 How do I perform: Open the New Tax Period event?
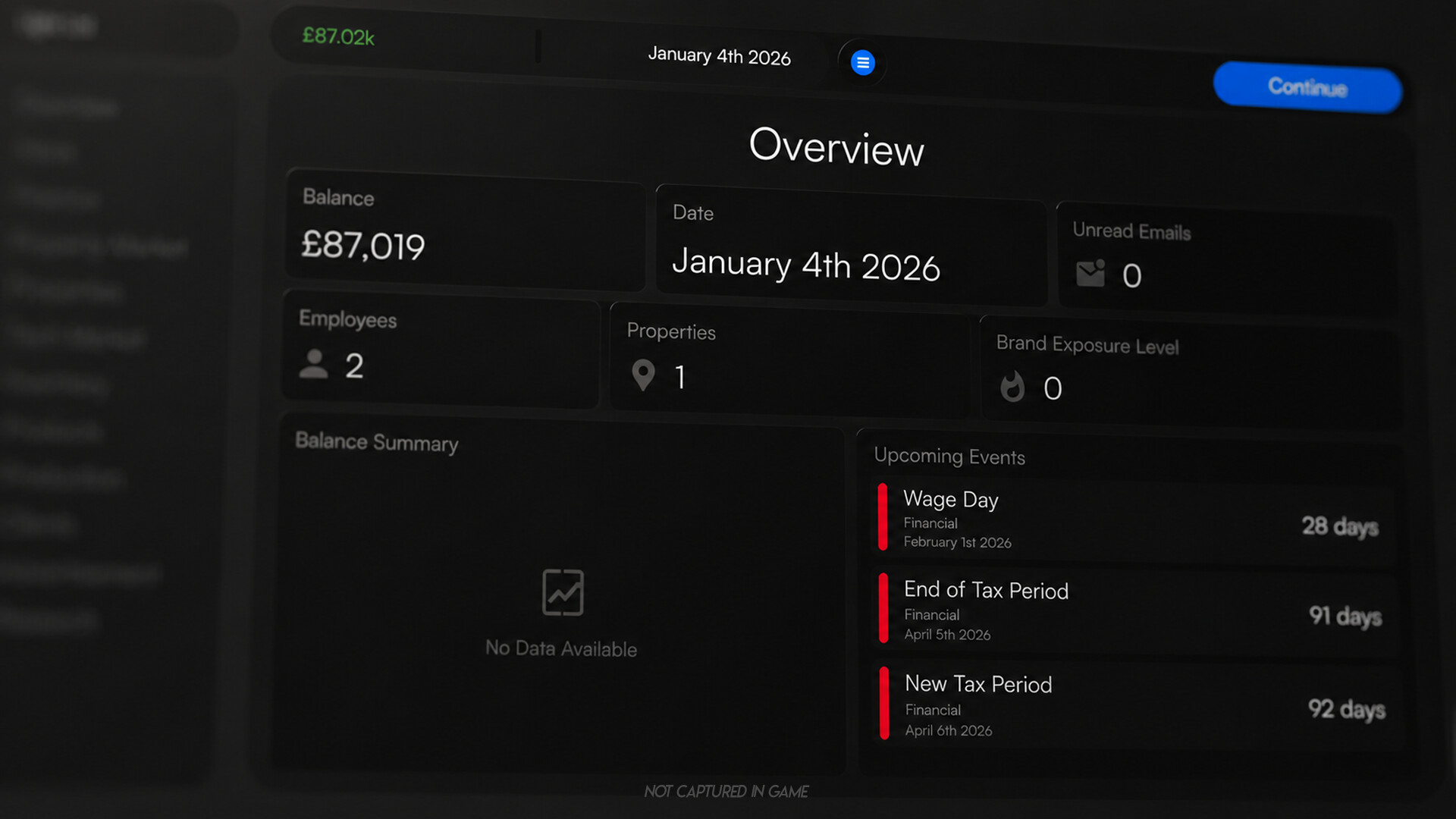(x=1137, y=705)
